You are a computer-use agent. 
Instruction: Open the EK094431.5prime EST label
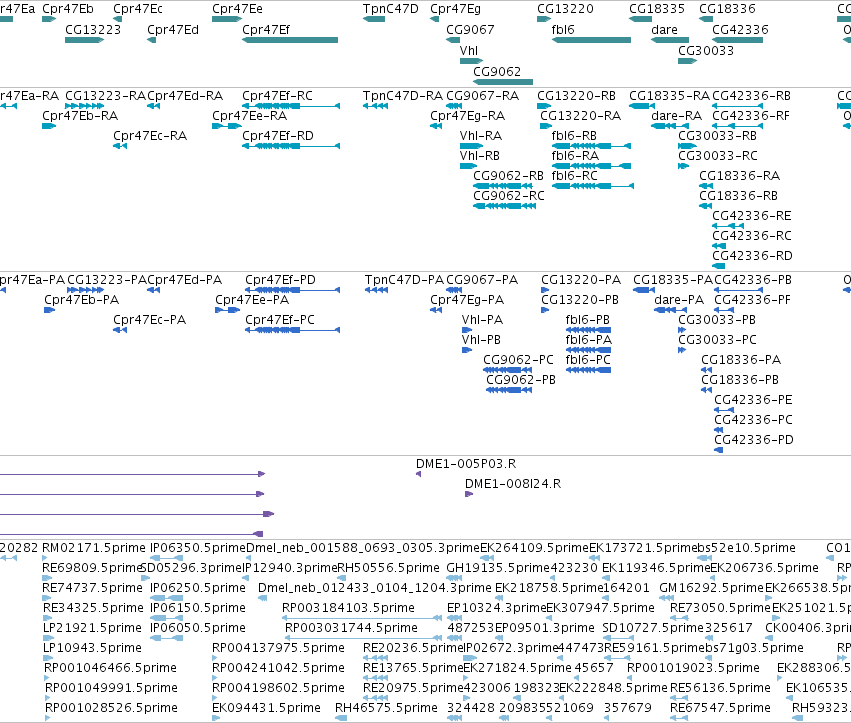266,708
